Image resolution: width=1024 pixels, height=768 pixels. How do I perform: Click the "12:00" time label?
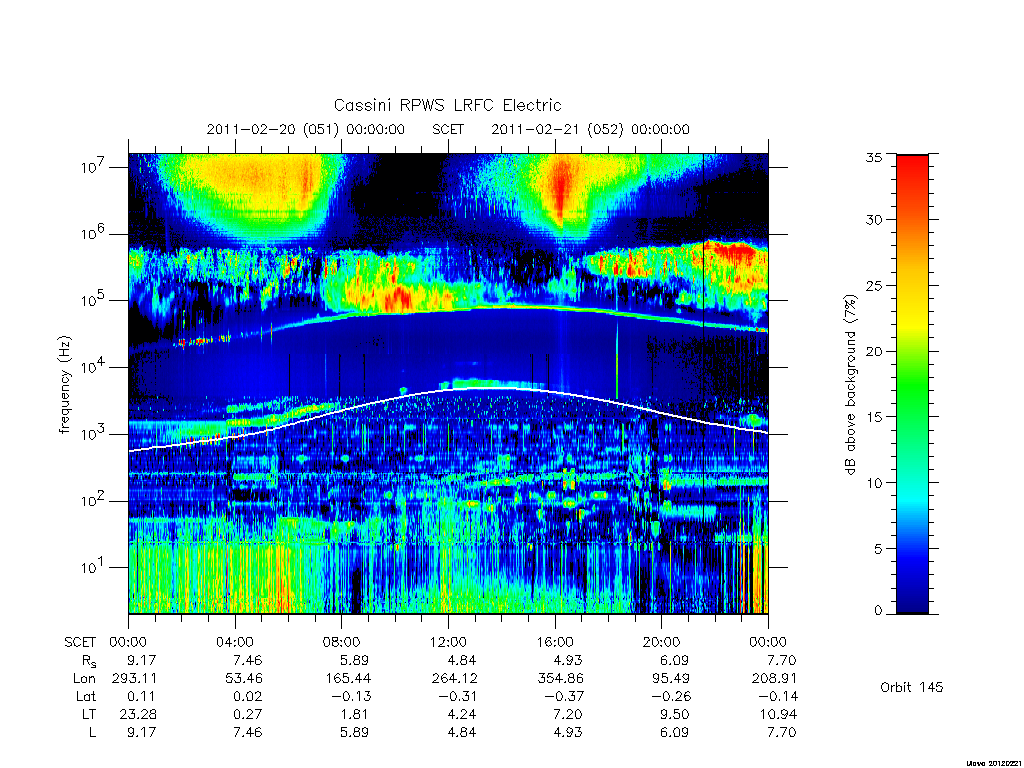[x=448, y=642]
